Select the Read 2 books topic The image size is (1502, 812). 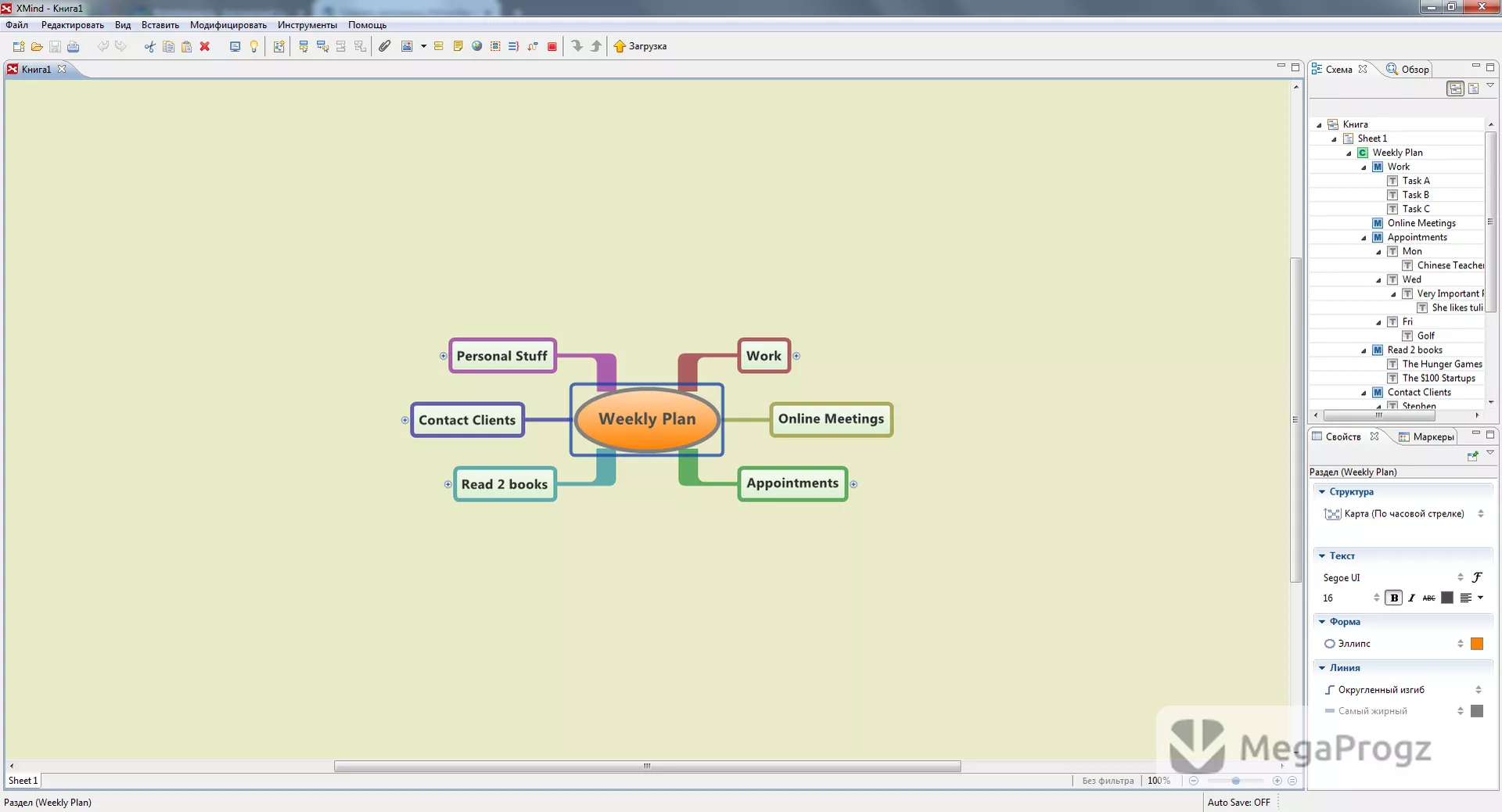click(505, 484)
